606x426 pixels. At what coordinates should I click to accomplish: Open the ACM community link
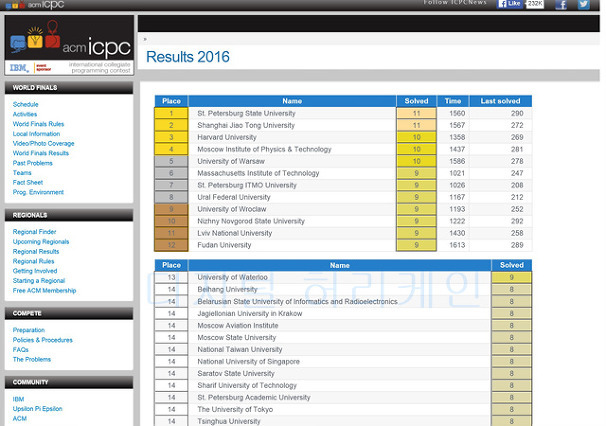coord(20,418)
